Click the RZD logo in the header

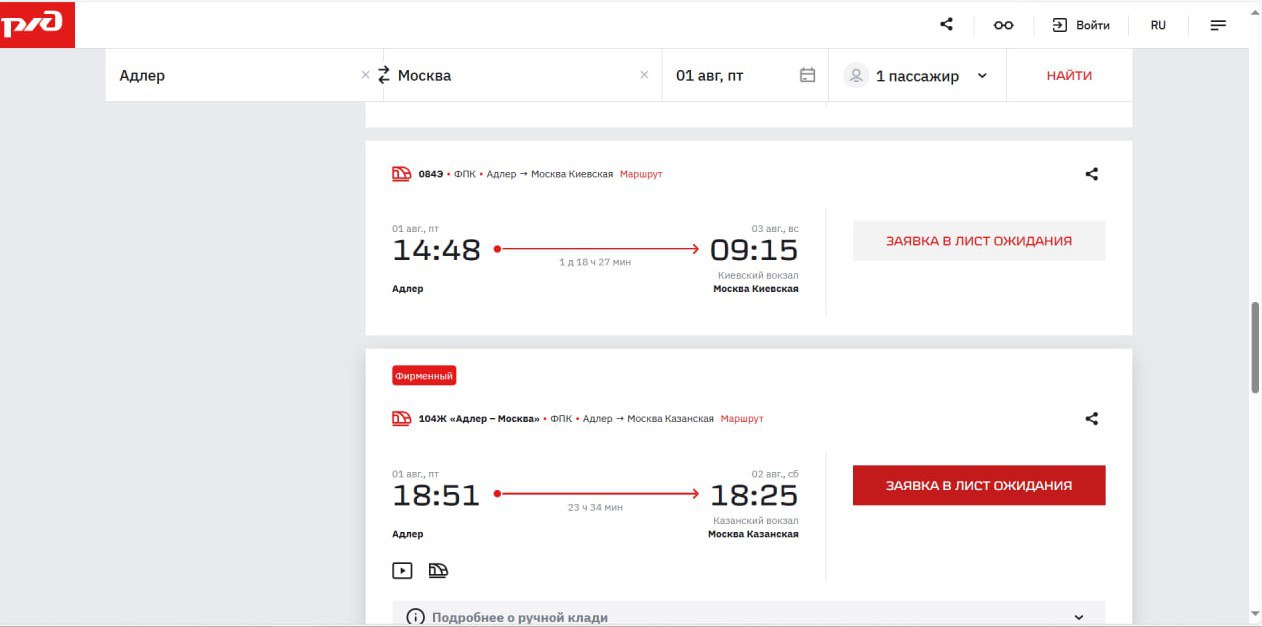pos(37,24)
